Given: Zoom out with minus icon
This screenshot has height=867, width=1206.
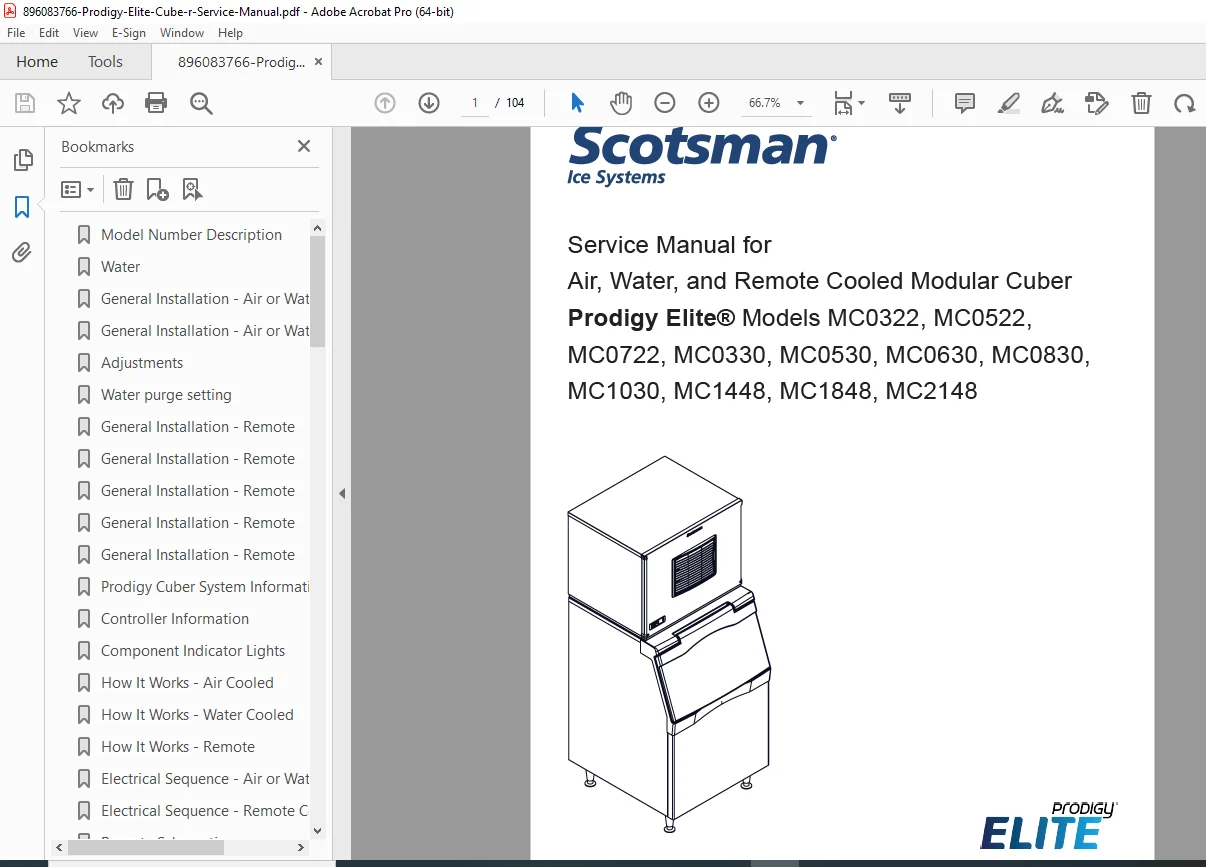Looking at the screenshot, I should (x=665, y=103).
